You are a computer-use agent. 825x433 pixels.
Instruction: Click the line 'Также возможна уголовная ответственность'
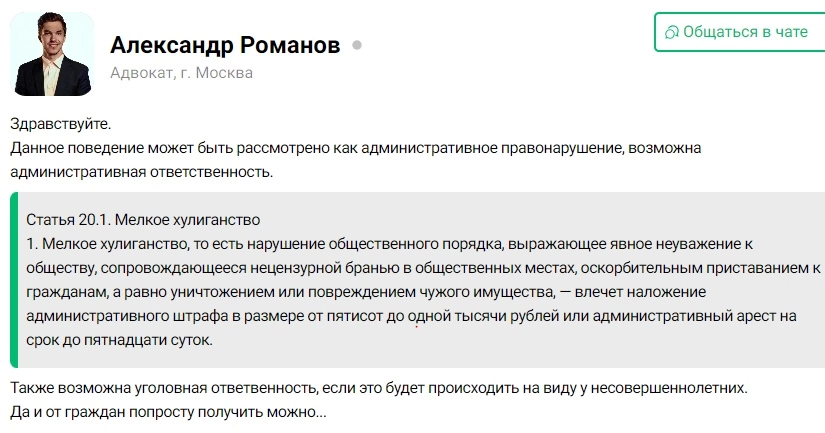[x=379, y=388]
